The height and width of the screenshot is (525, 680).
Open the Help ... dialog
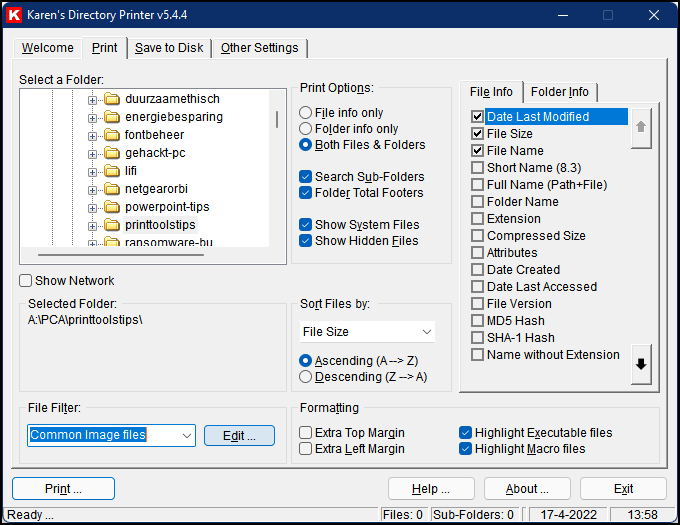pyautogui.click(x=431, y=489)
